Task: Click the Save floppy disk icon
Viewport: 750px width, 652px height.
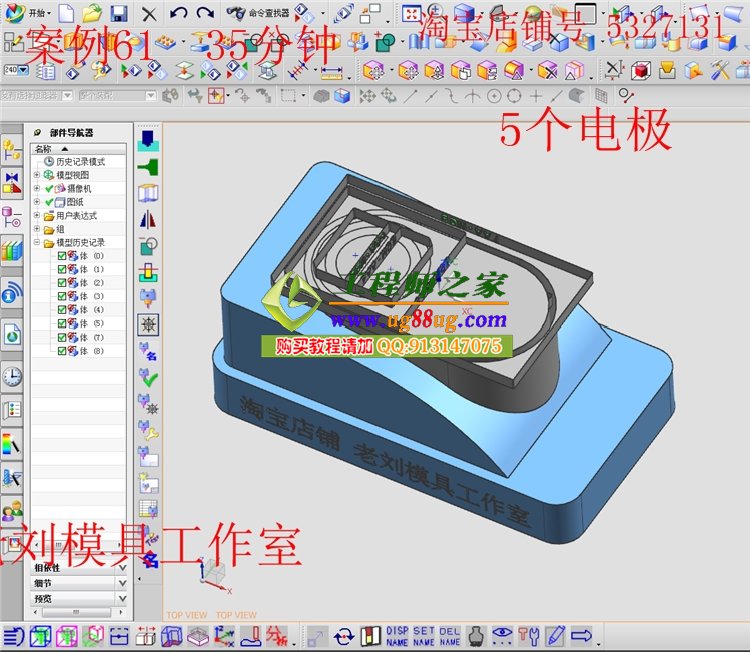Action: click(x=118, y=13)
